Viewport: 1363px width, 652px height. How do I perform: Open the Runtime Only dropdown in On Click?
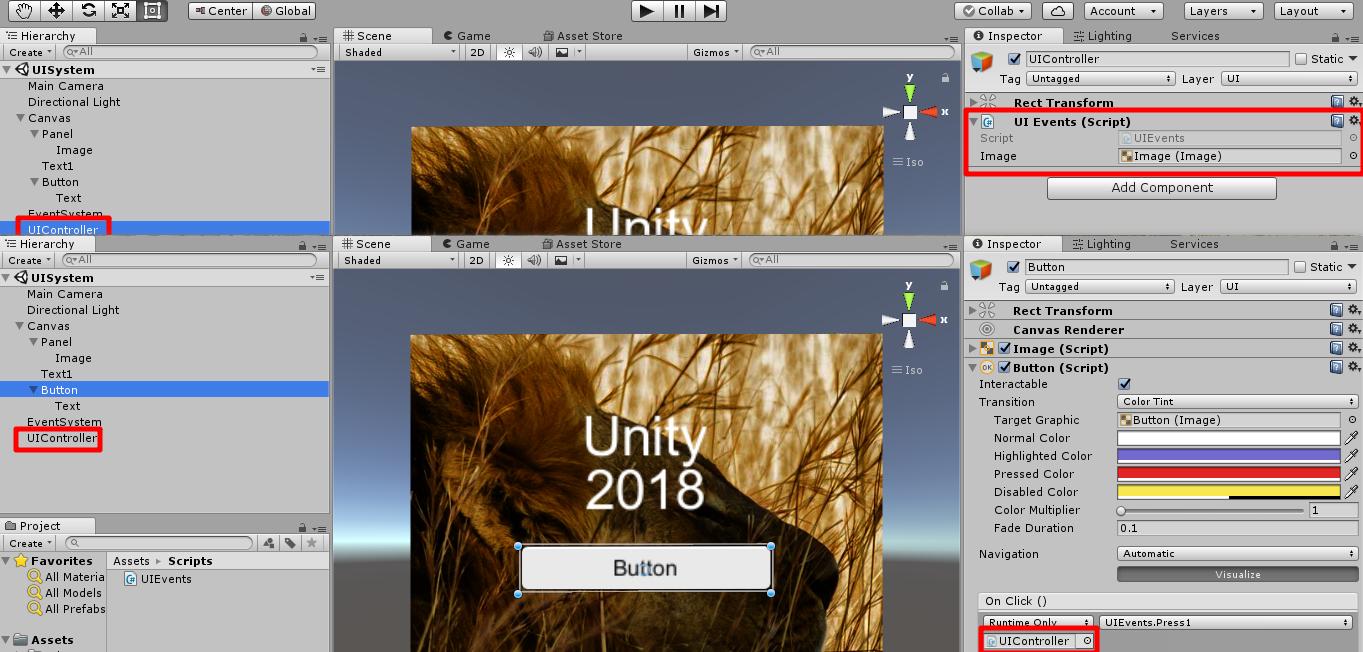click(x=1038, y=622)
